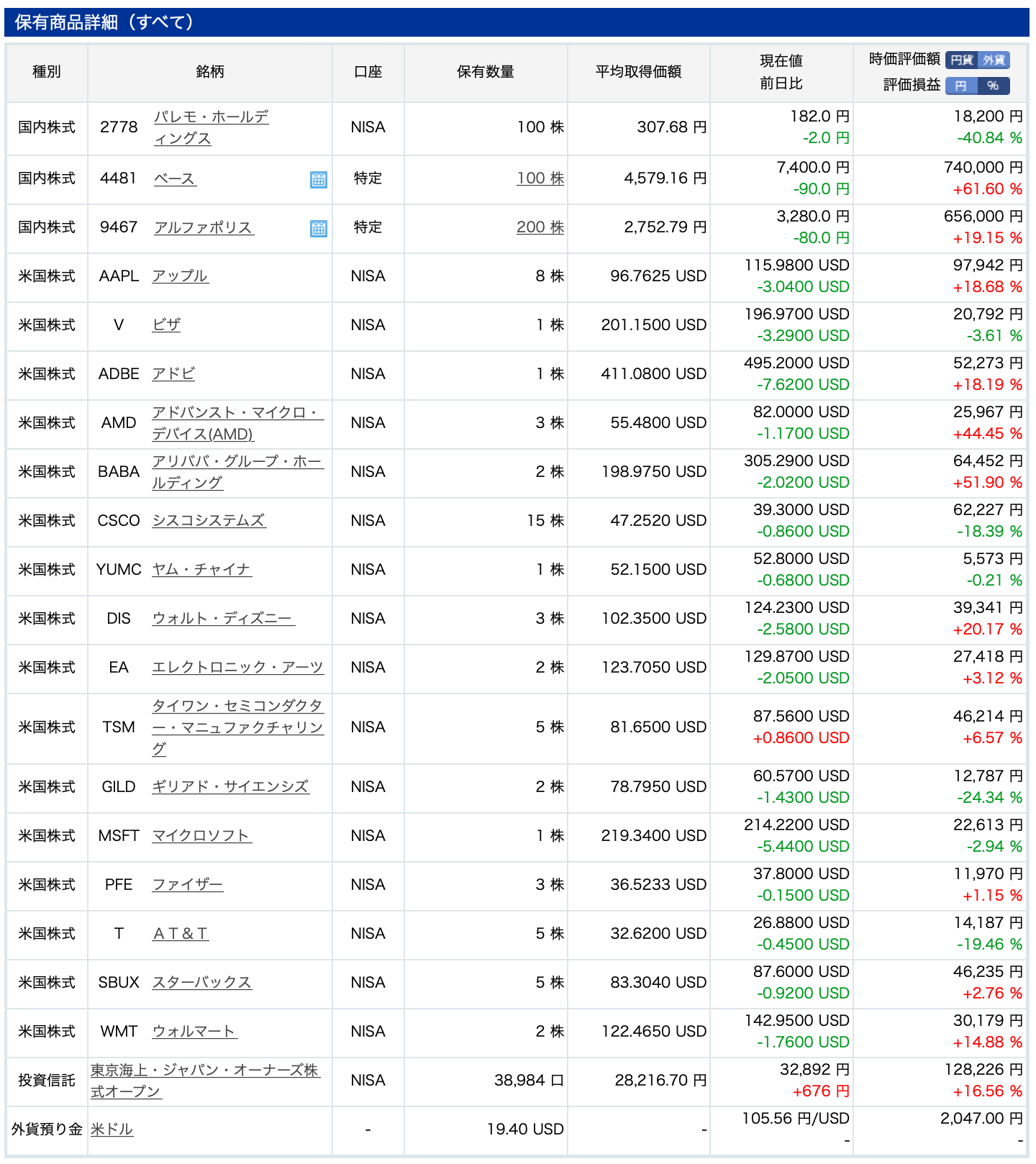Viewport: 1036px width, 1164px height.
Task: Click the 保有商品詳細（すべて） title bar
Action: pyautogui.click(x=517, y=22)
